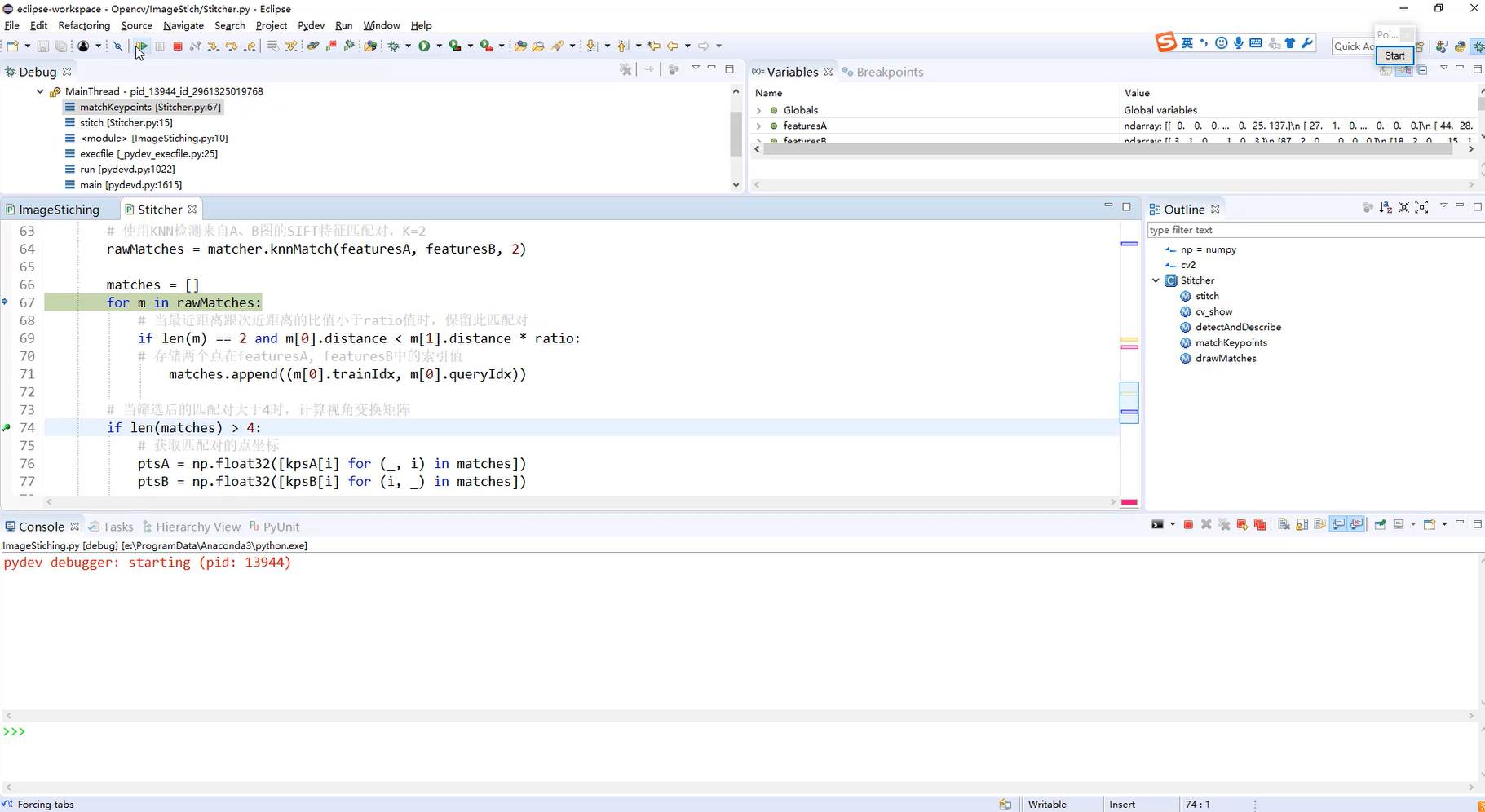This screenshot has height=812, width=1485.
Task: Click the Variables horizontal scrollbar thumb
Action: 1107,149
